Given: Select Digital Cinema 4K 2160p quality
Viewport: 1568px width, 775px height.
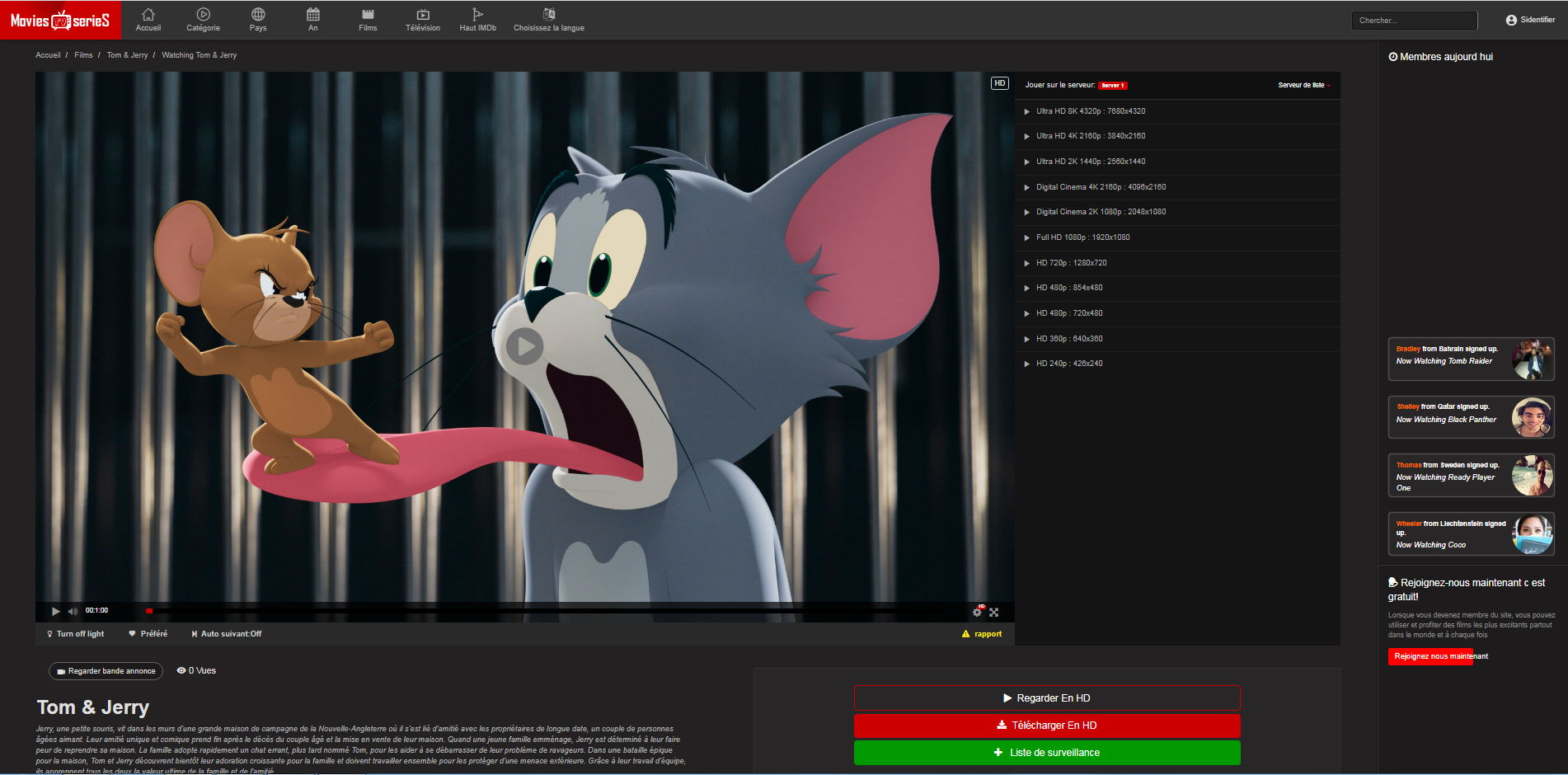Looking at the screenshot, I should point(1177,187).
